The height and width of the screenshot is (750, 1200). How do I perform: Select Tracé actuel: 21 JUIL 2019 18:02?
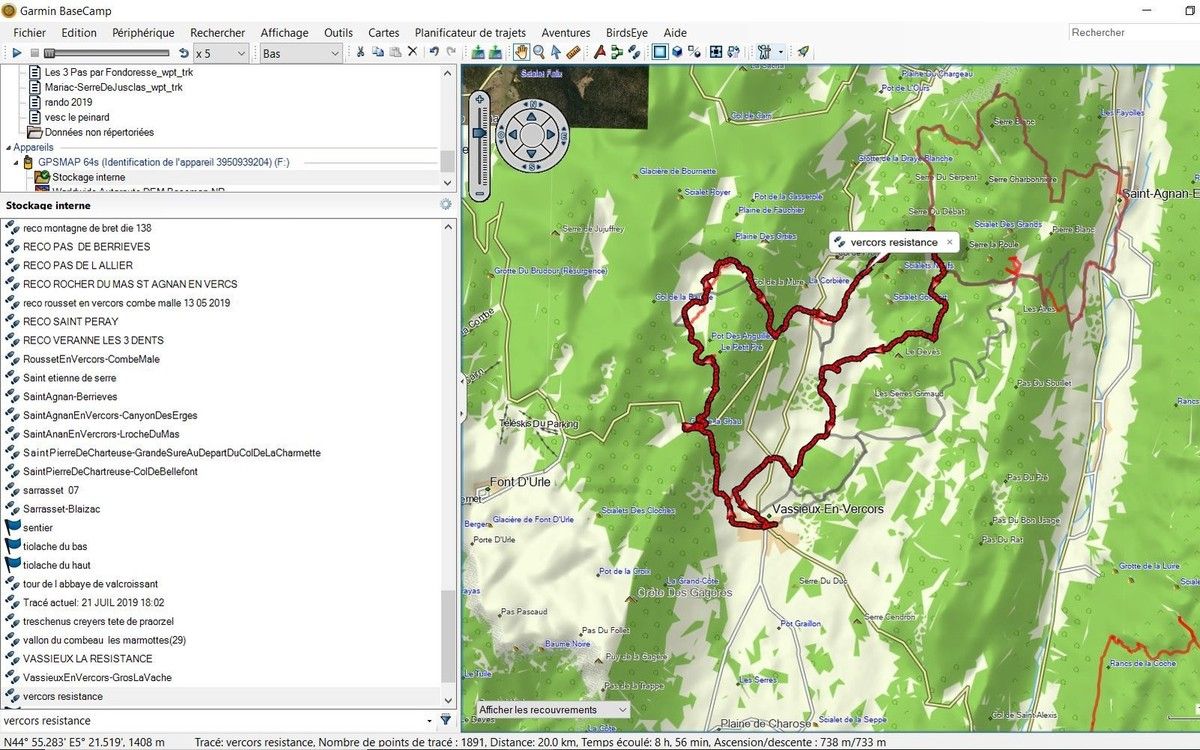[93, 603]
